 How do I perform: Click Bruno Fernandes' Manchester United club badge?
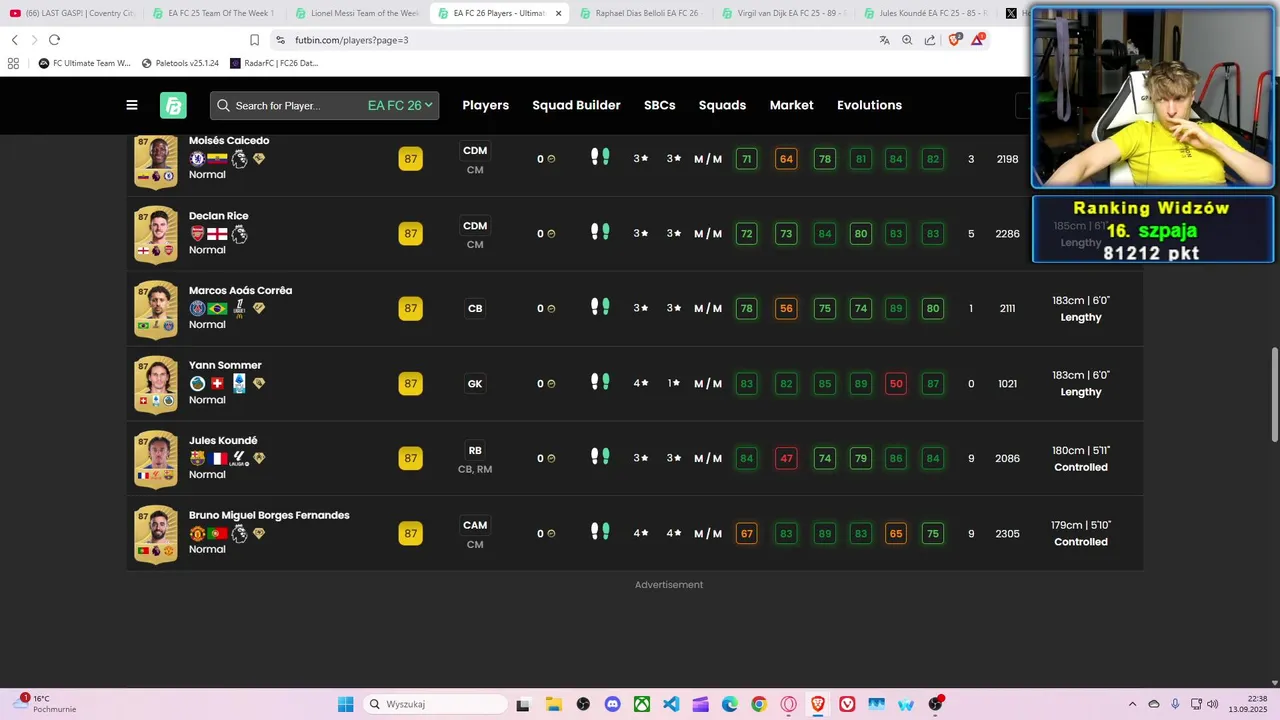tap(197, 533)
